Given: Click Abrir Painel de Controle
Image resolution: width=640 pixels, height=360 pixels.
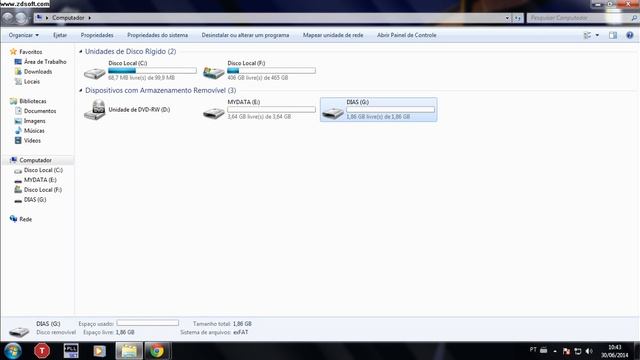Looking at the screenshot, I should click(x=407, y=35).
